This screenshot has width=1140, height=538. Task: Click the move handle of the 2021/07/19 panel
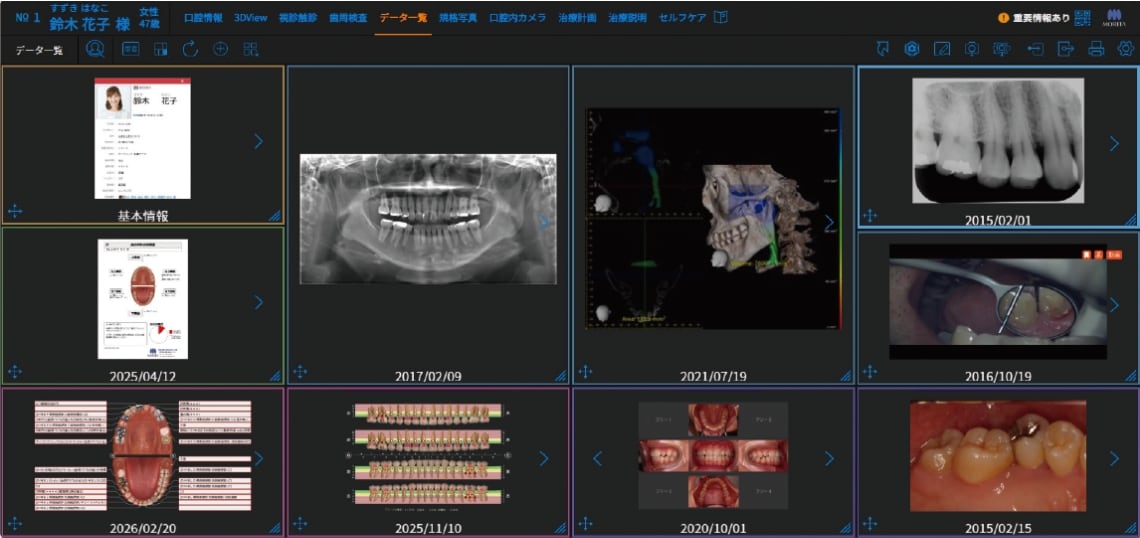[585, 372]
